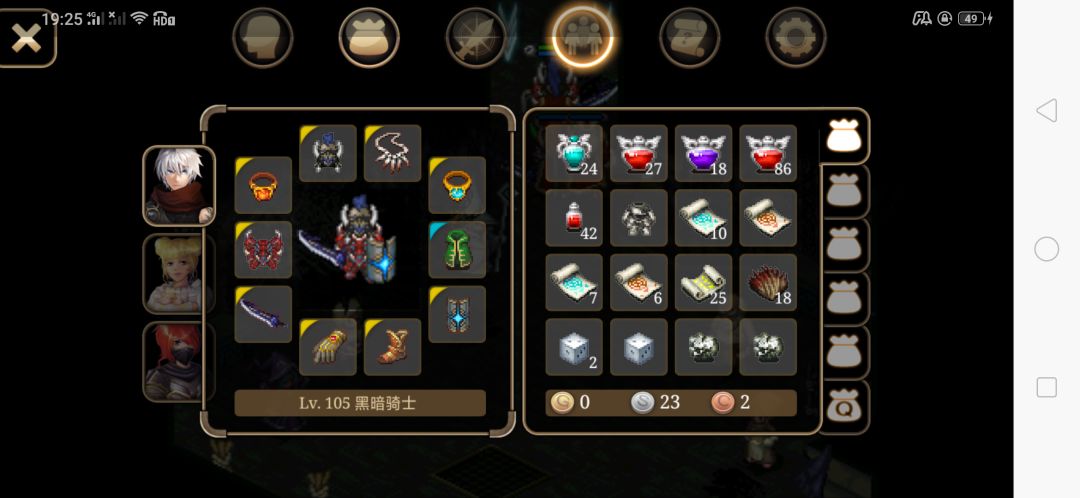This screenshot has width=1080, height=498.
Task: Close the menu with the X button
Action: [26, 39]
